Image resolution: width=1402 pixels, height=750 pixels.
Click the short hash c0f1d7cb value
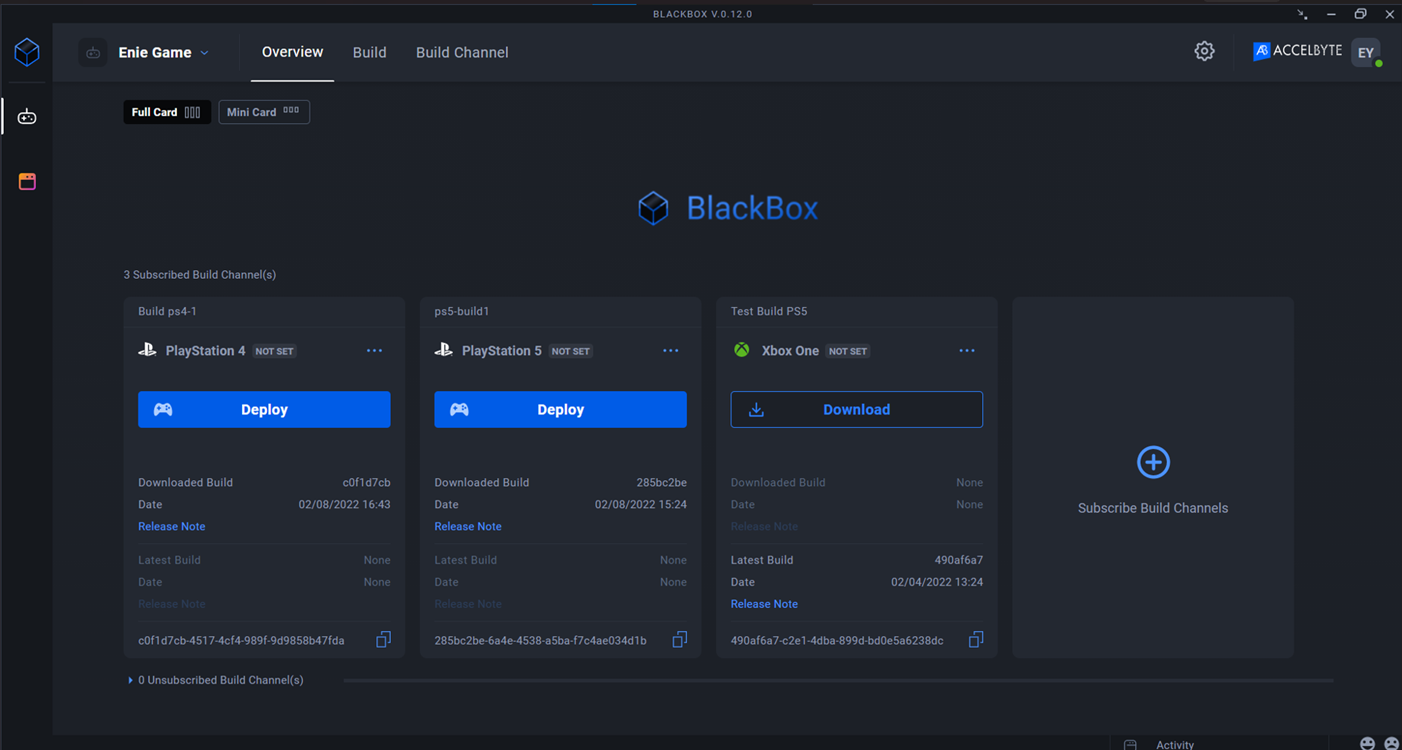[x=366, y=482]
